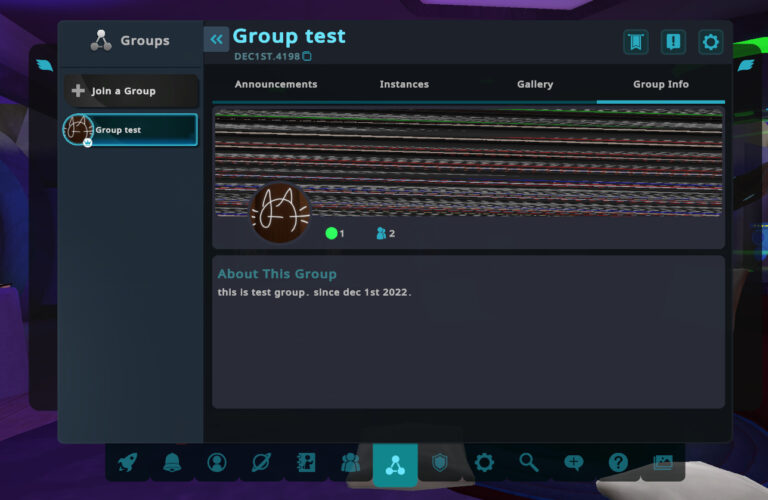
Task: Open the profile icon in bottom bar
Action: click(217, 462)
